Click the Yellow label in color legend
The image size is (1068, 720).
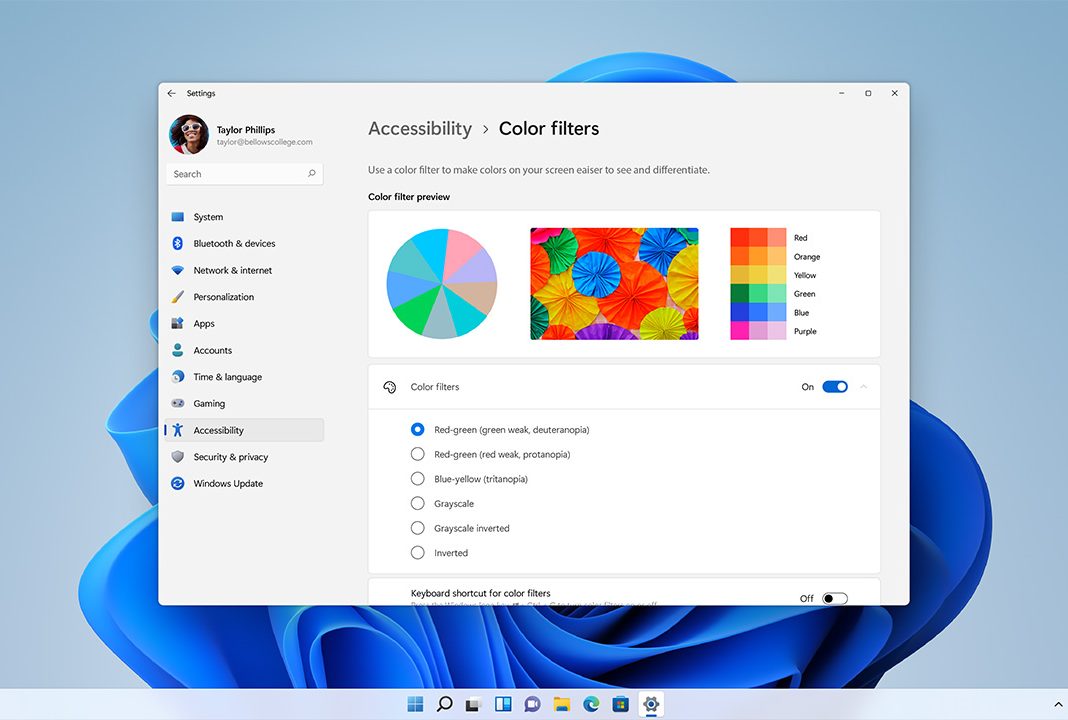[804, 275]
